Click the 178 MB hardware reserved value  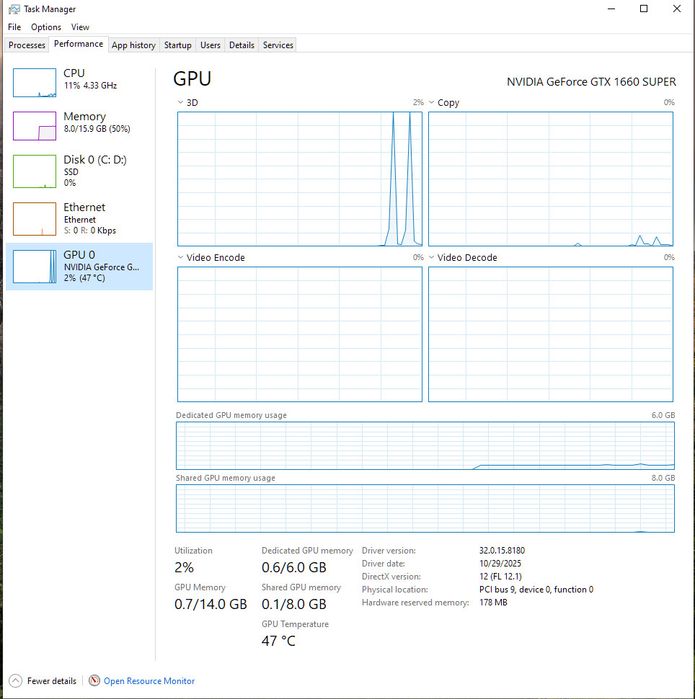493,602
